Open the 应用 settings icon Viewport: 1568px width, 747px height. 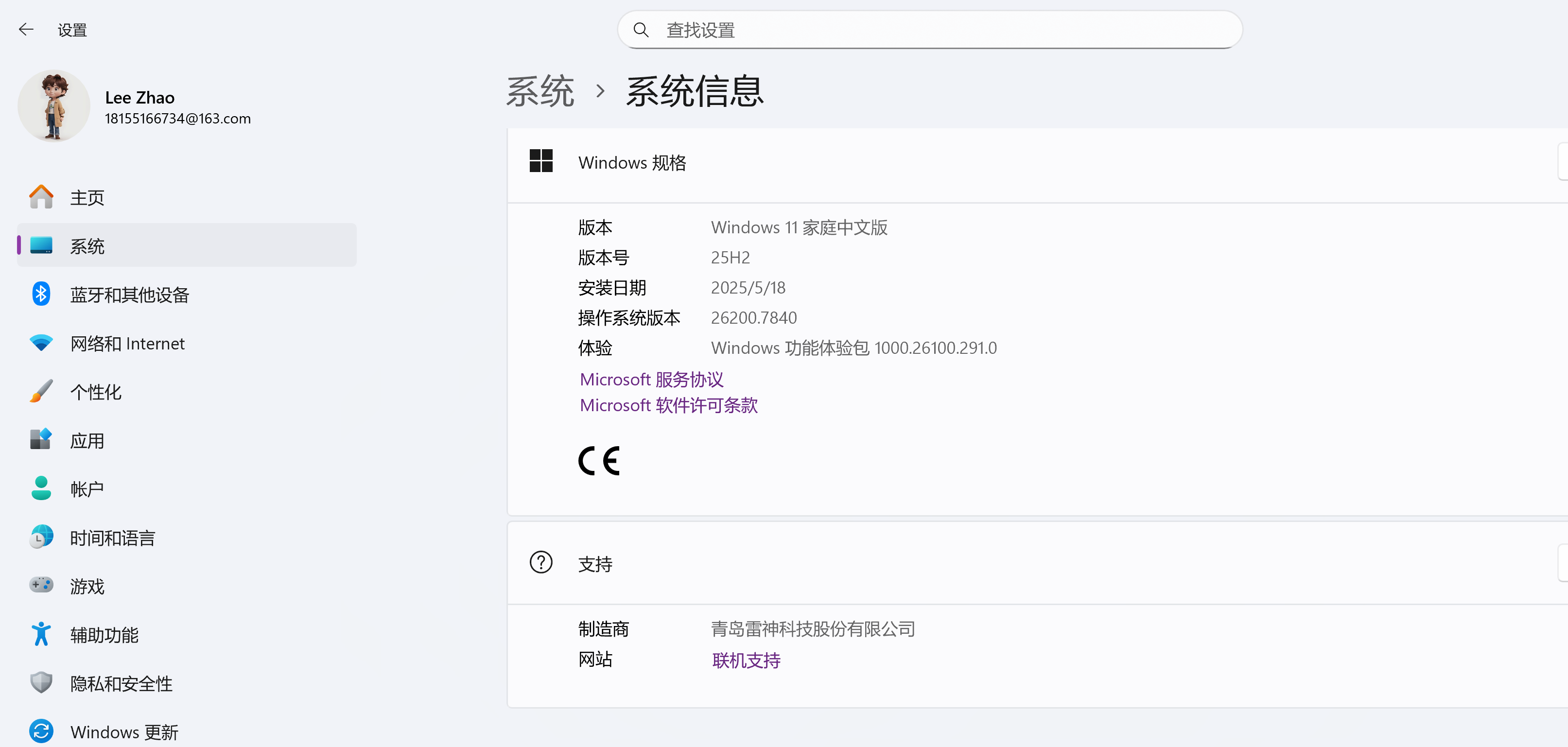[41, 439]
